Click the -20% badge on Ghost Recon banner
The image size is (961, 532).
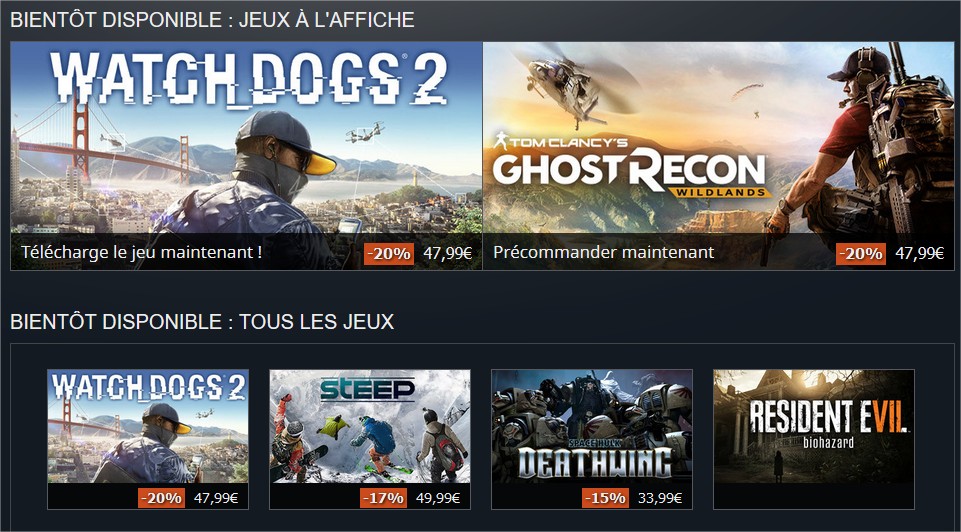coord(860,253)
